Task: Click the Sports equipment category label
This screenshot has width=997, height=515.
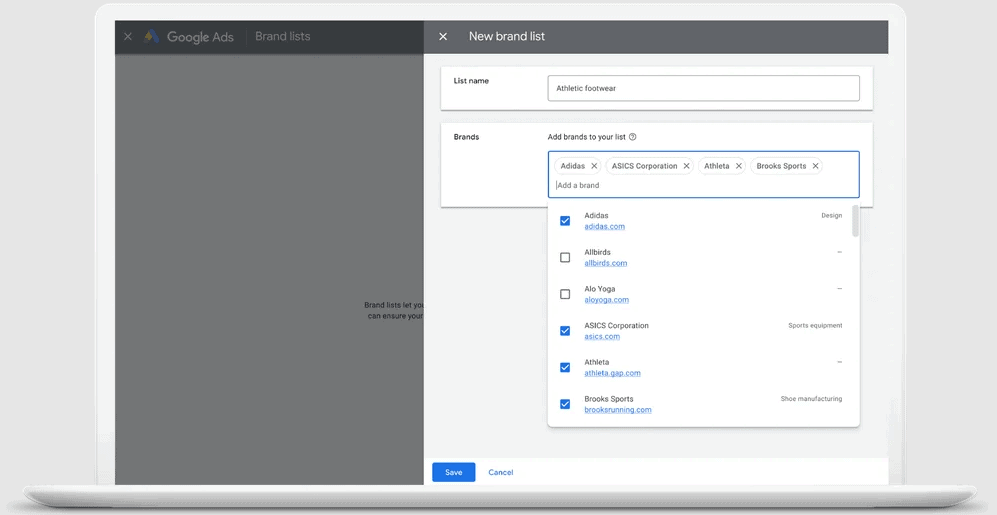Action: (815, 326)
